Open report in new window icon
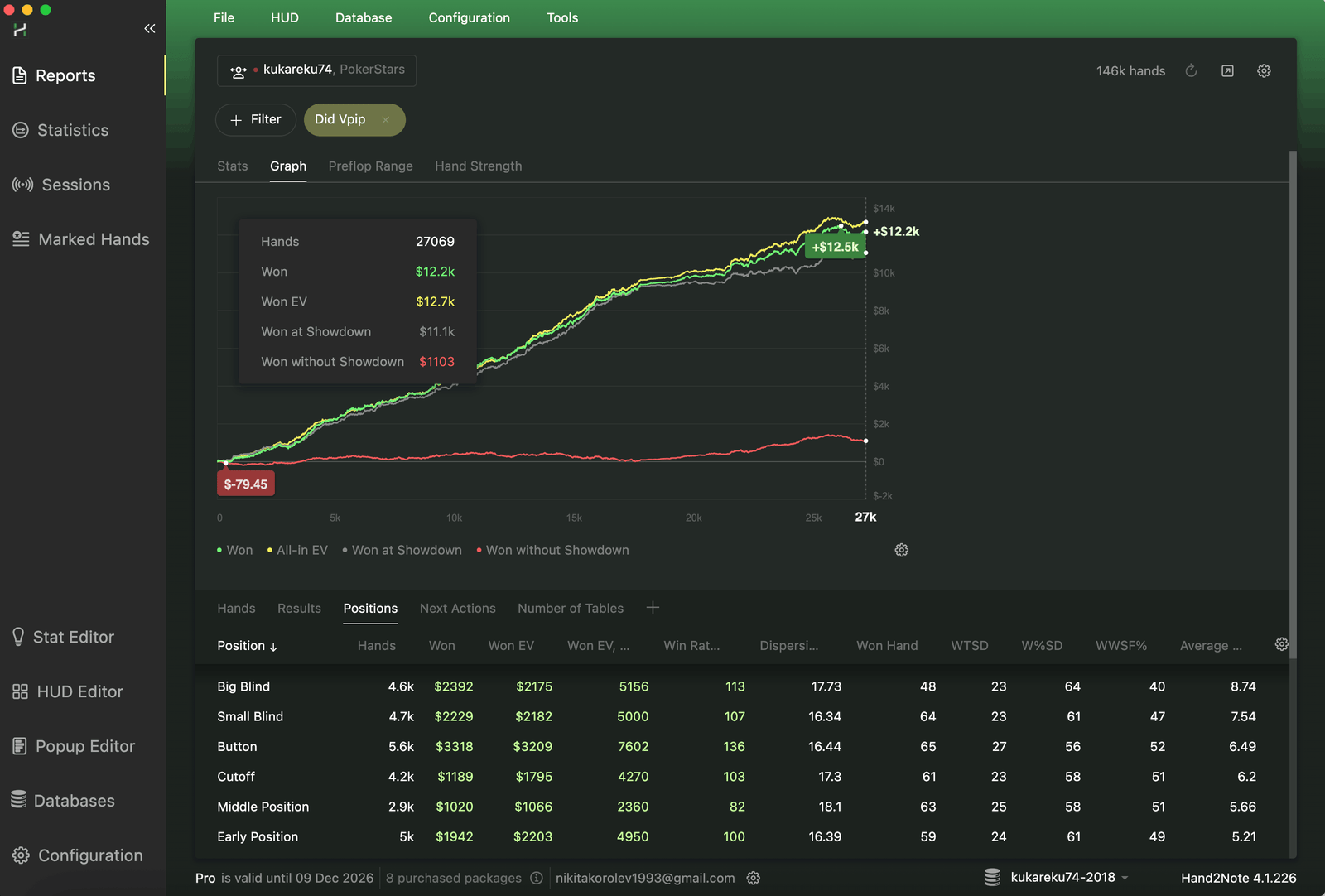The image size is (1325, 896). coord(1227,71)
